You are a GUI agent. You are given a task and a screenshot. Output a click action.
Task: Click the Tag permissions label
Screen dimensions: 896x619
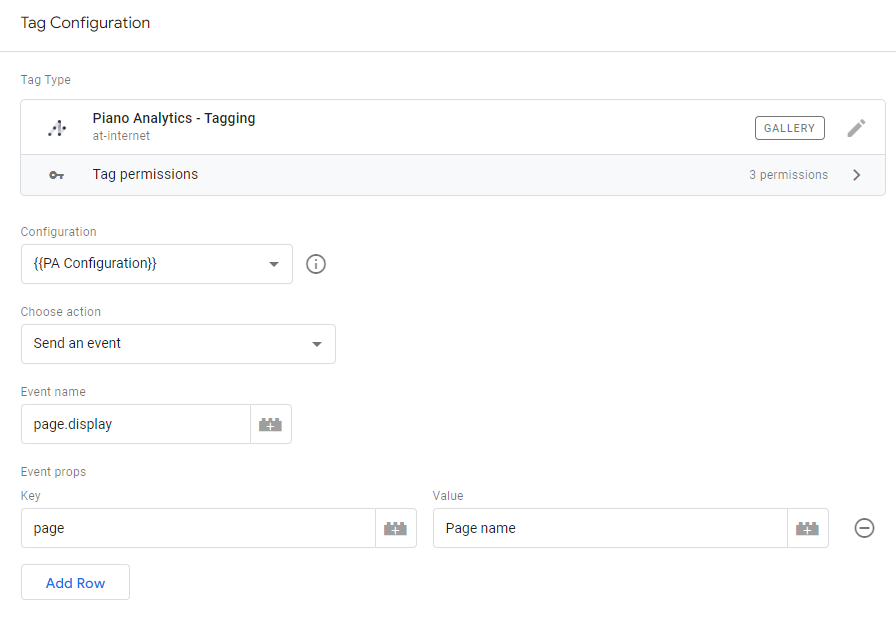point(145,174)
